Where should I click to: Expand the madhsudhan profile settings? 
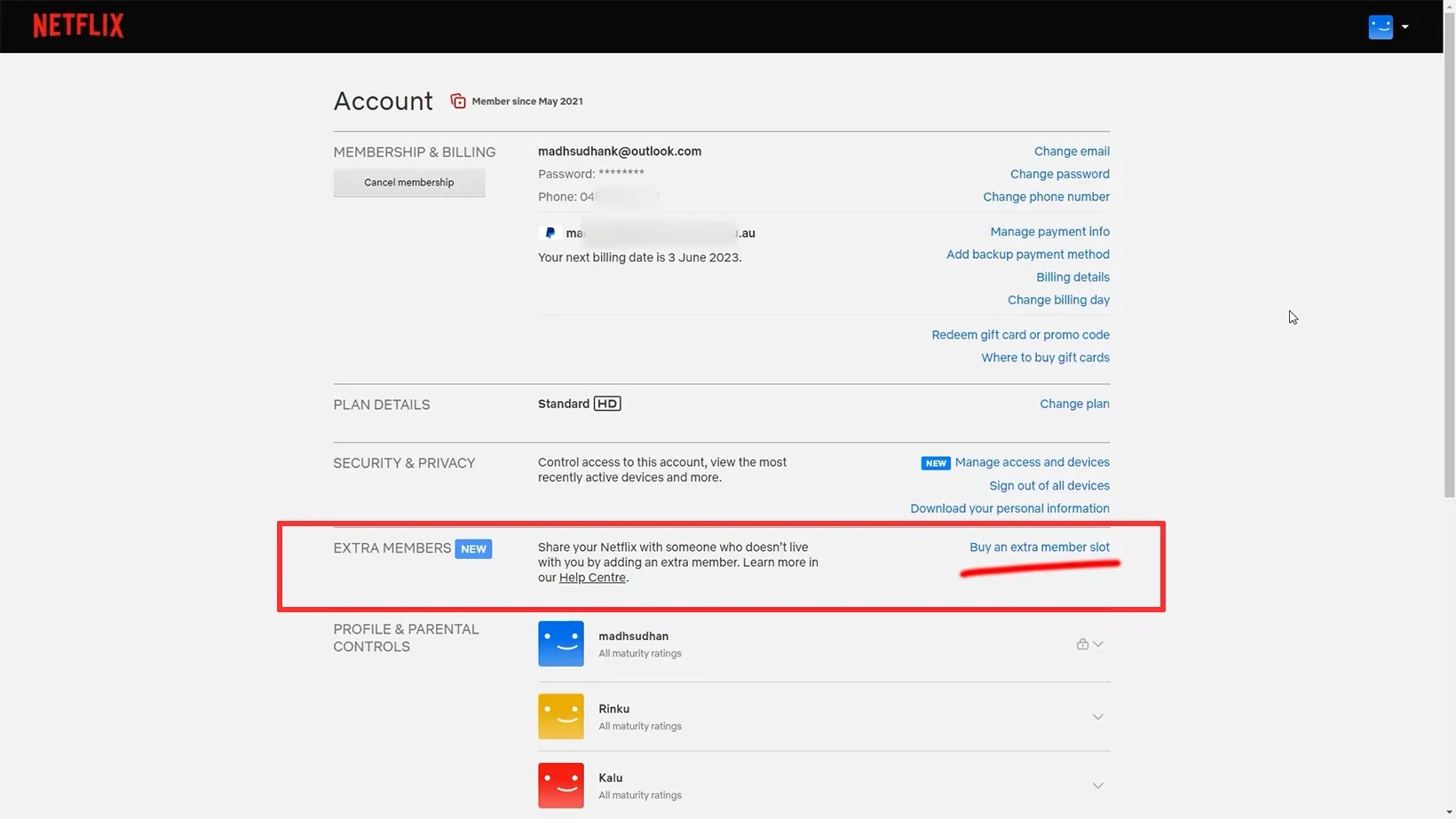click(1098, 643)
